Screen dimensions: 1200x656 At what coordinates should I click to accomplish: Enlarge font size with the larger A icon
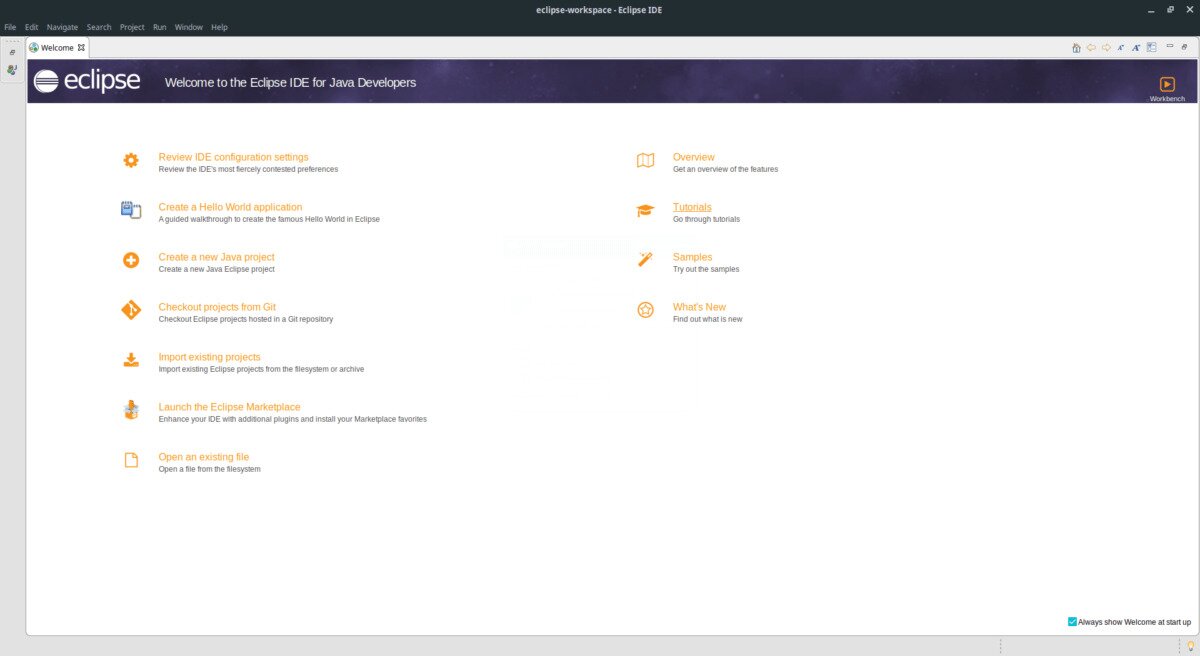[1136, 47]
